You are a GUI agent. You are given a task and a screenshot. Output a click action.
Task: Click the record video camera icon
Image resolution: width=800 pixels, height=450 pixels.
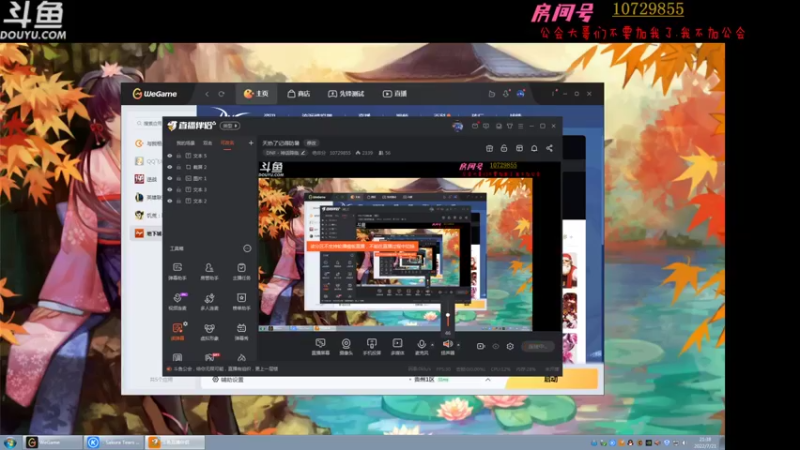pyautogui.click(x=480, y=346)
